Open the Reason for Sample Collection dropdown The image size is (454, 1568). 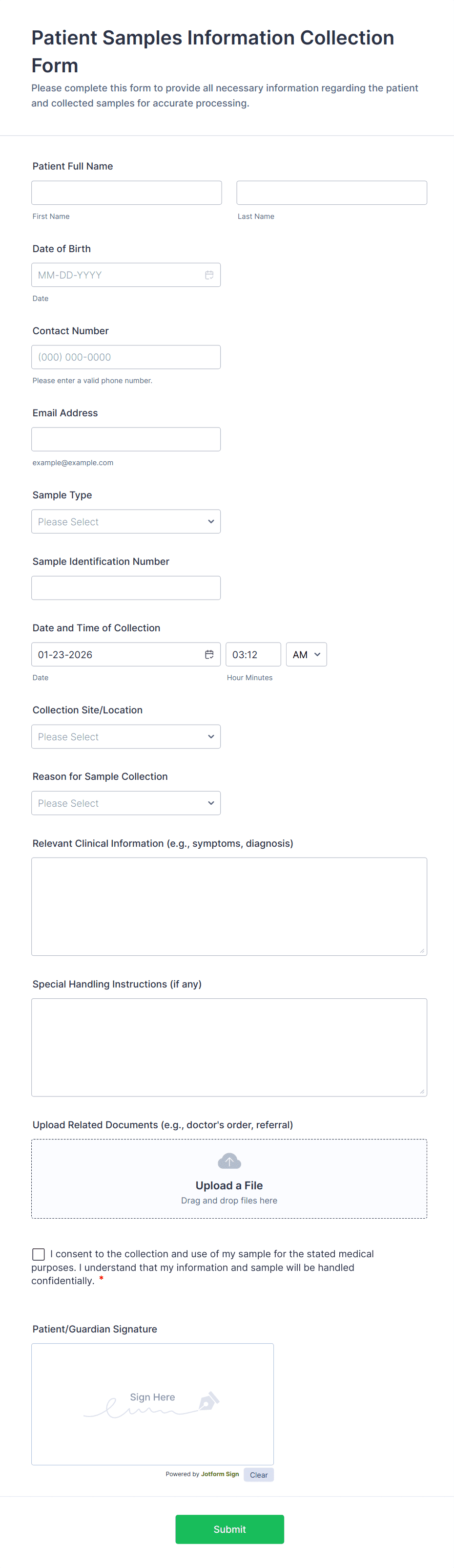click(126, 803)
